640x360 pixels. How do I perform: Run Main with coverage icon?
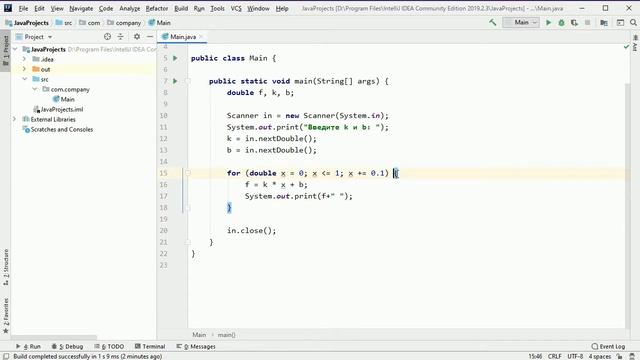coord(574,22)
